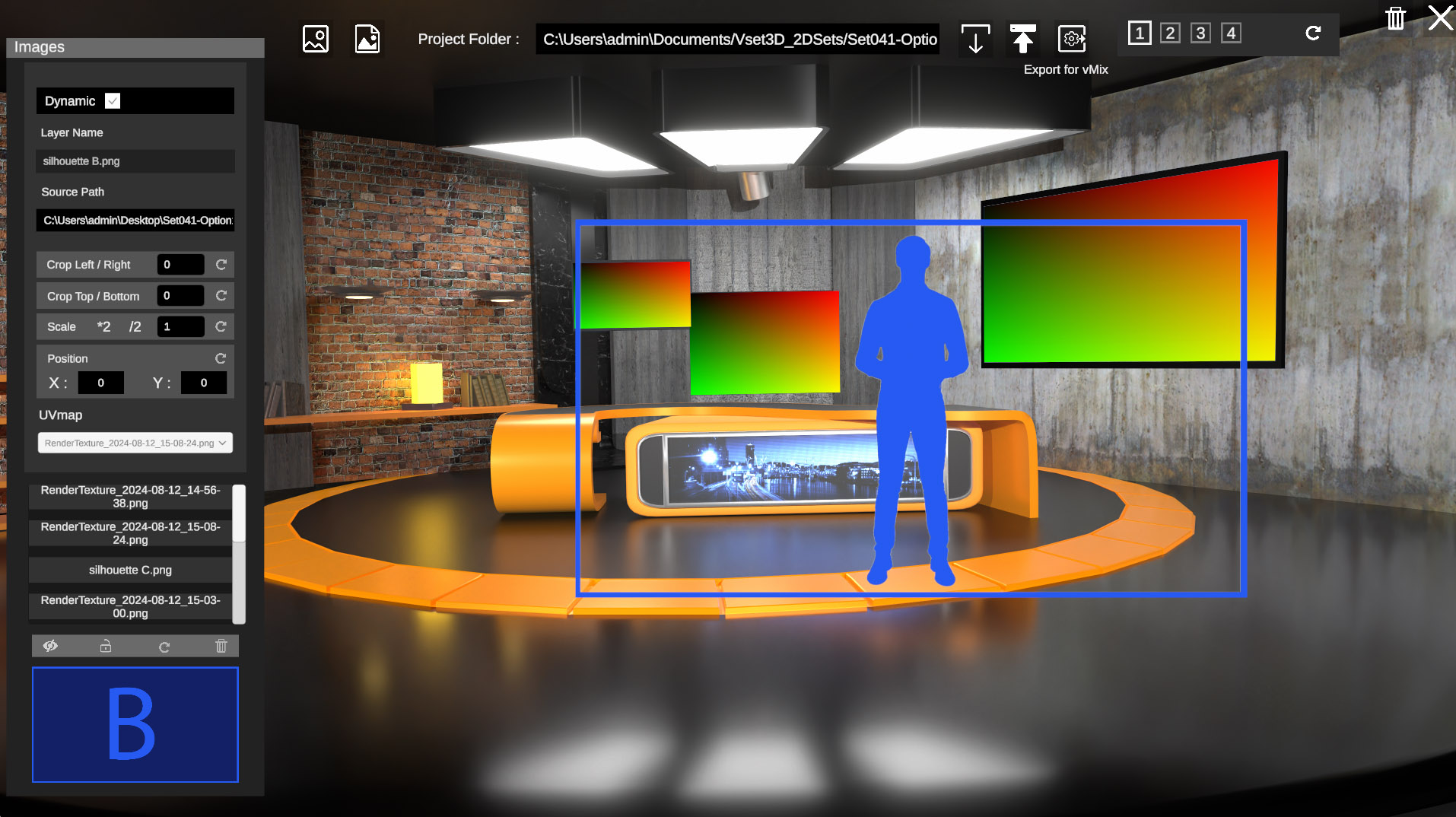Click the Export for vMix label
The width and height of the screenshot is (1456, 817).
point(1066,69)
